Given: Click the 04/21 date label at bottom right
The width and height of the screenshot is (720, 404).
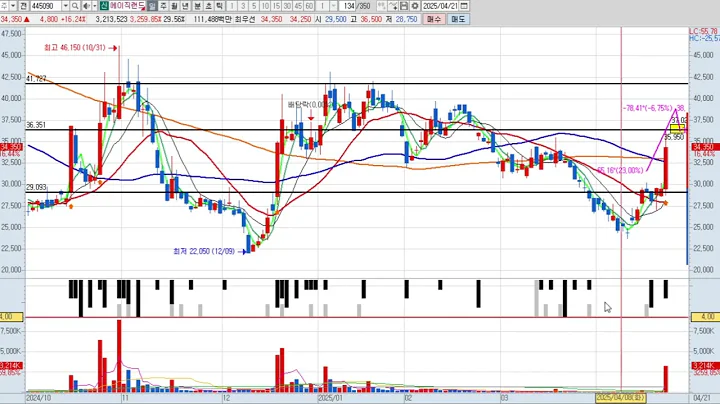Looking at the screenshot, I should click(702, 398).
